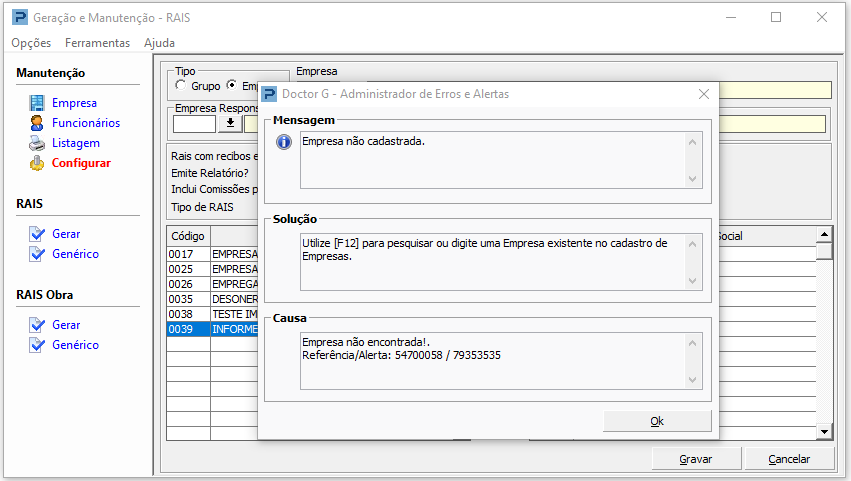
Task: Open the Listagem link
Action: (x=76, y=143)
